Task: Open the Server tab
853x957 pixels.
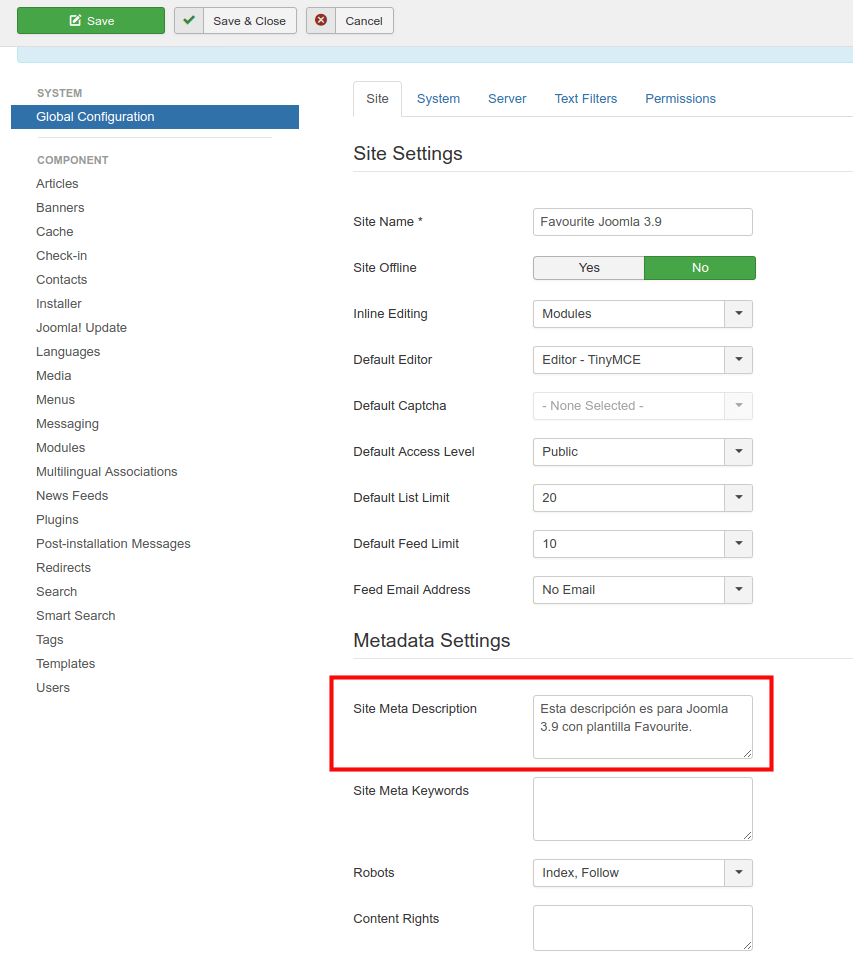Action: point(507,99)
